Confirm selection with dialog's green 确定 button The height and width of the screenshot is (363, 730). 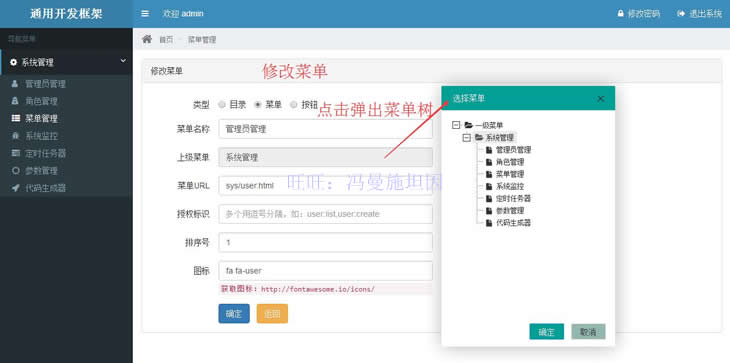[x=547, y=332]
